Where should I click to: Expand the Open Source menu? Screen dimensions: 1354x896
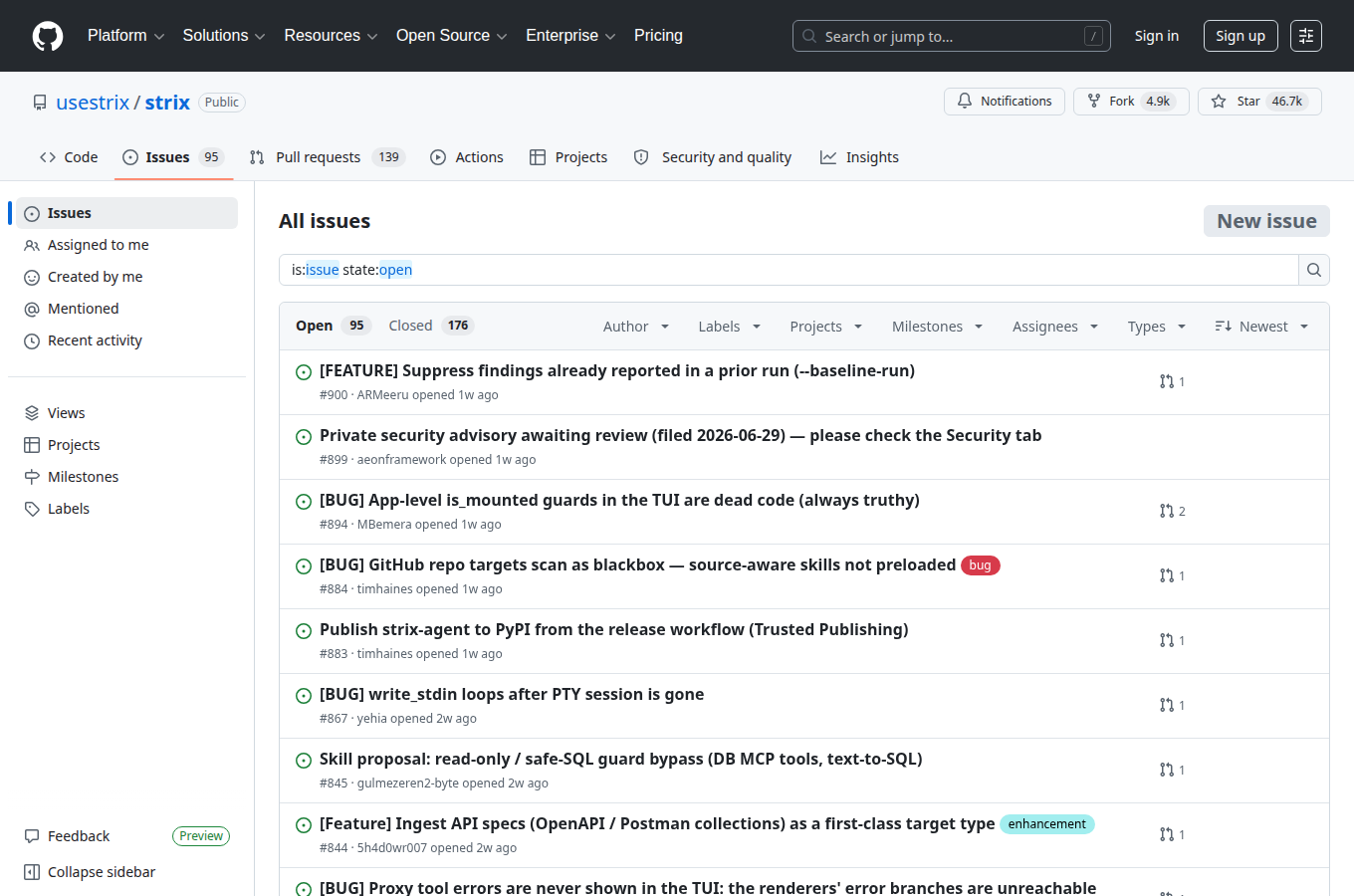[451, 36]
